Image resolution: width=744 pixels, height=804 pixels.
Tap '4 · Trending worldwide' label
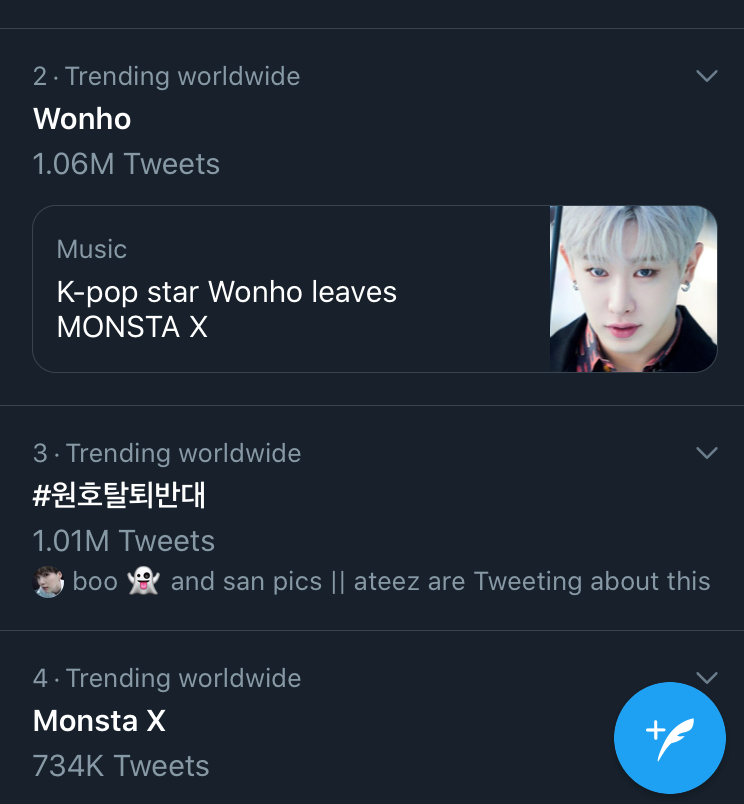pos(167,678)
